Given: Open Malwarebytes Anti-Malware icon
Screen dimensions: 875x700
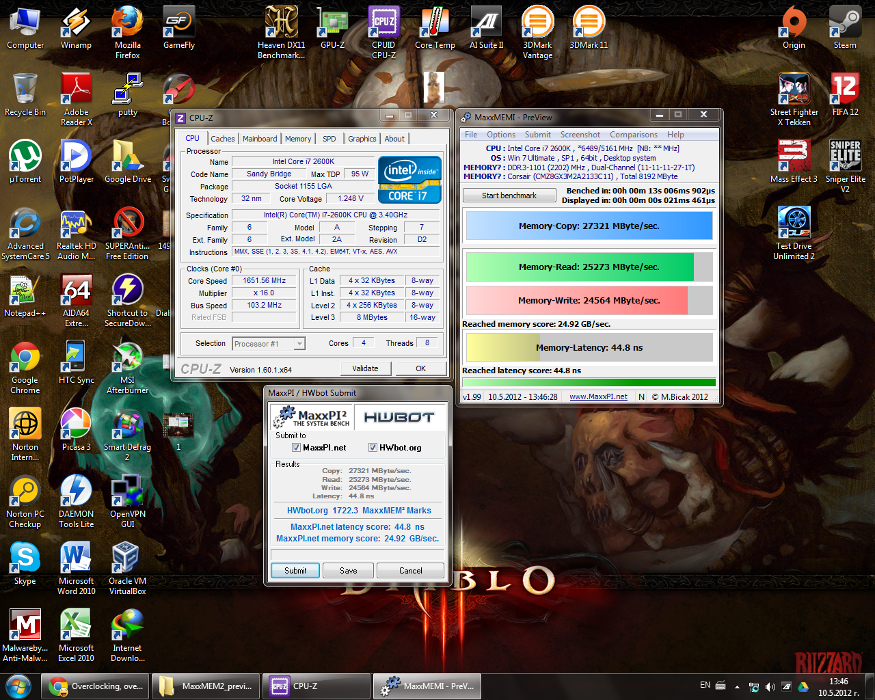Looking at the screenshot, I should click(25, 635).
